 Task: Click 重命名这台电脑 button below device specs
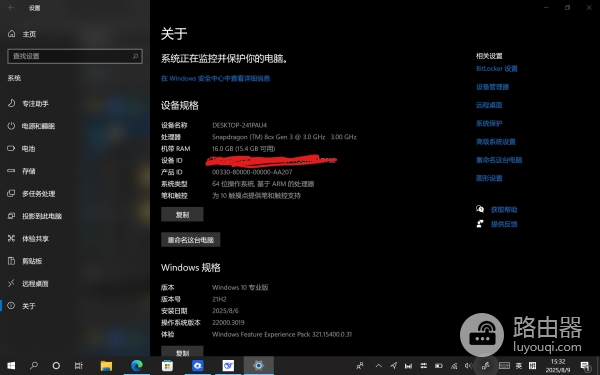(191, 240)
